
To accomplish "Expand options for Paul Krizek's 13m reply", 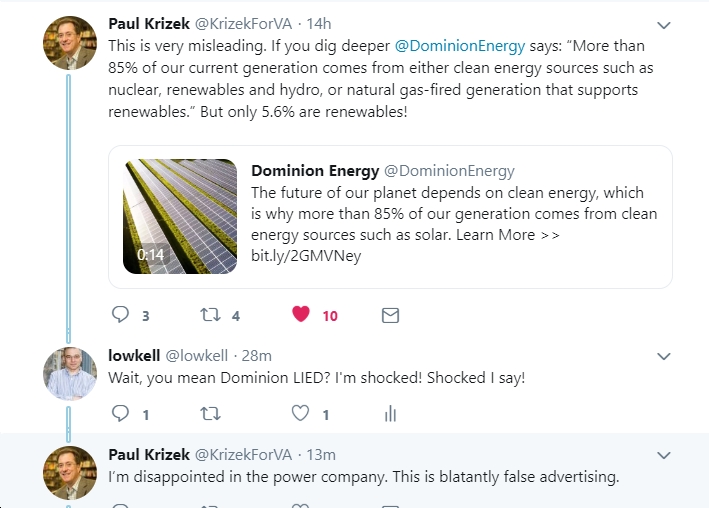I will point(663,455).
